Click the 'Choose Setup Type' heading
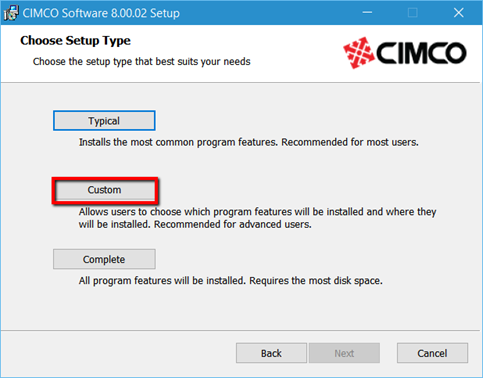This screenshot has width=483, height=378. tap(75, 41)
